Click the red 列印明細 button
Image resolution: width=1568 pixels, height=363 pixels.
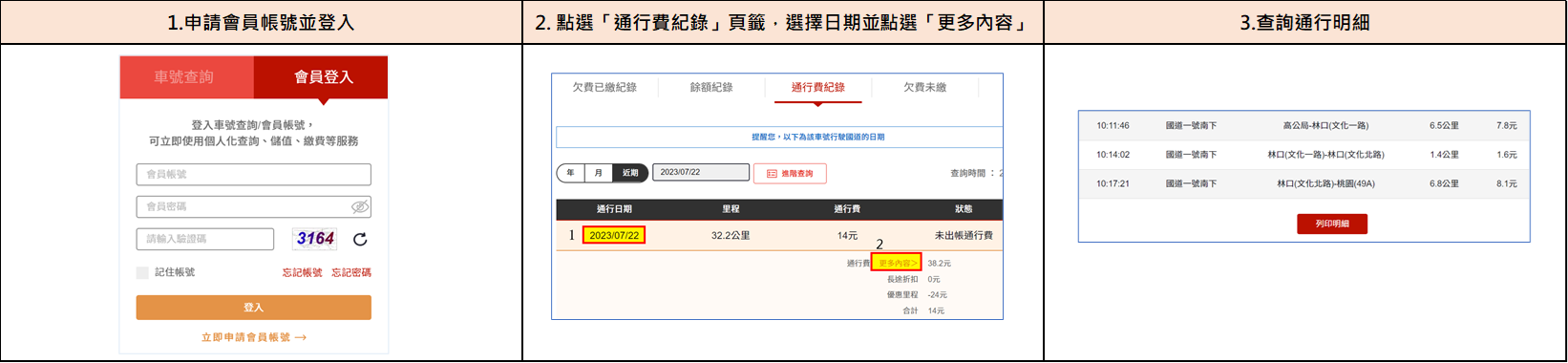tap(1331, 224)
